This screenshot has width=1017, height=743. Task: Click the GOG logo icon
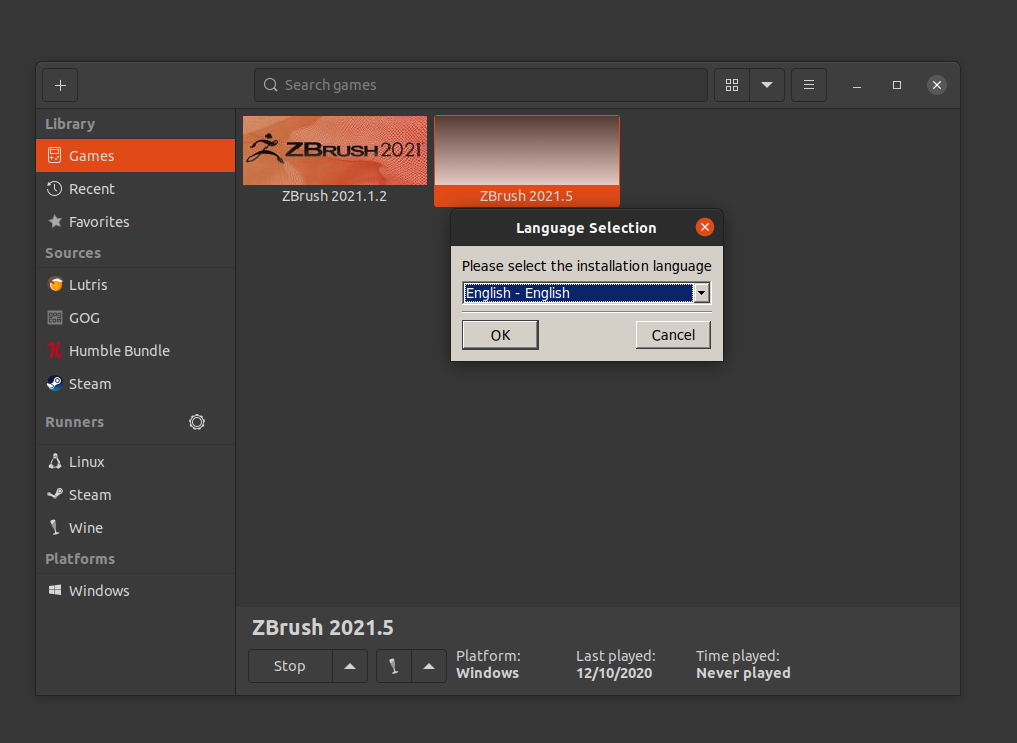(55, 318)
